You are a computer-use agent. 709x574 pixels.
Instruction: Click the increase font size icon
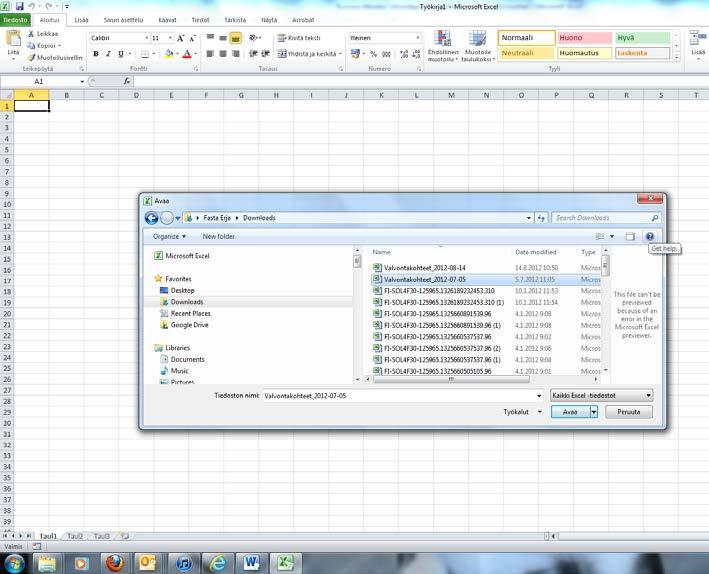point(180,38)
